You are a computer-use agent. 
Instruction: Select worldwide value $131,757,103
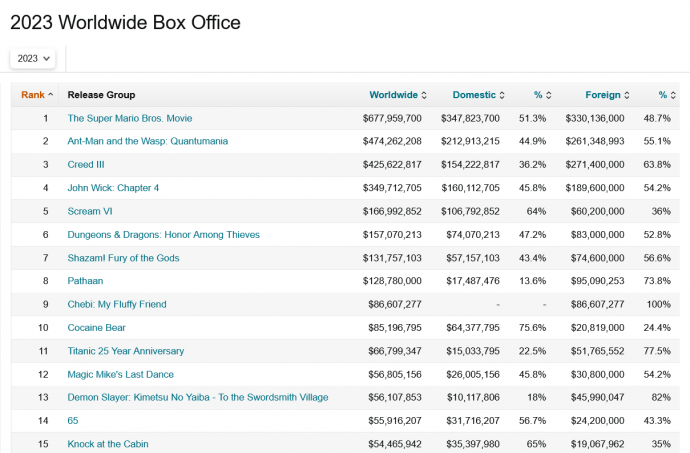[392, 258]
